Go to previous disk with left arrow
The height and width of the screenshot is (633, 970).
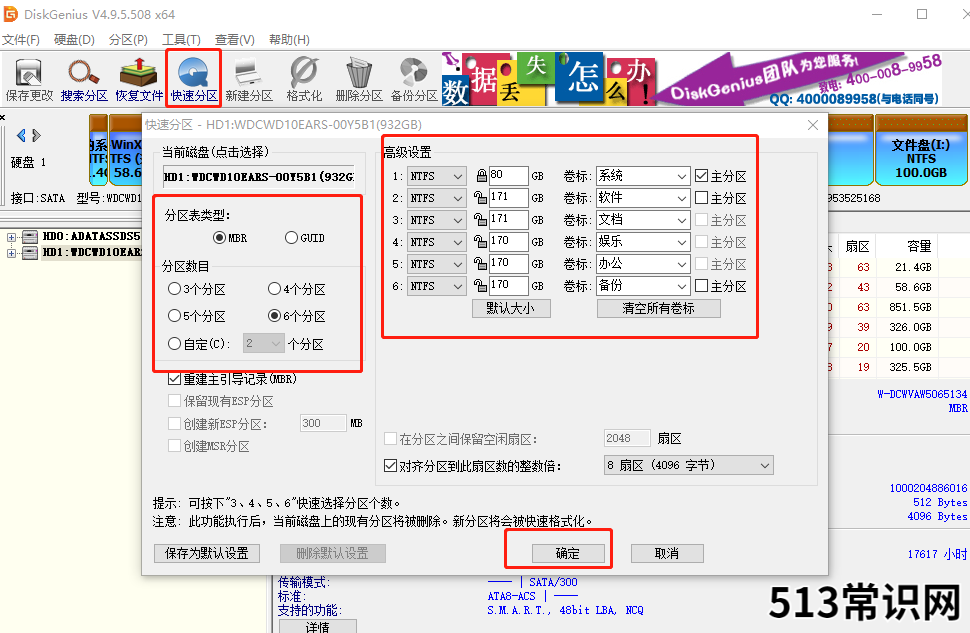coord(22,136)
